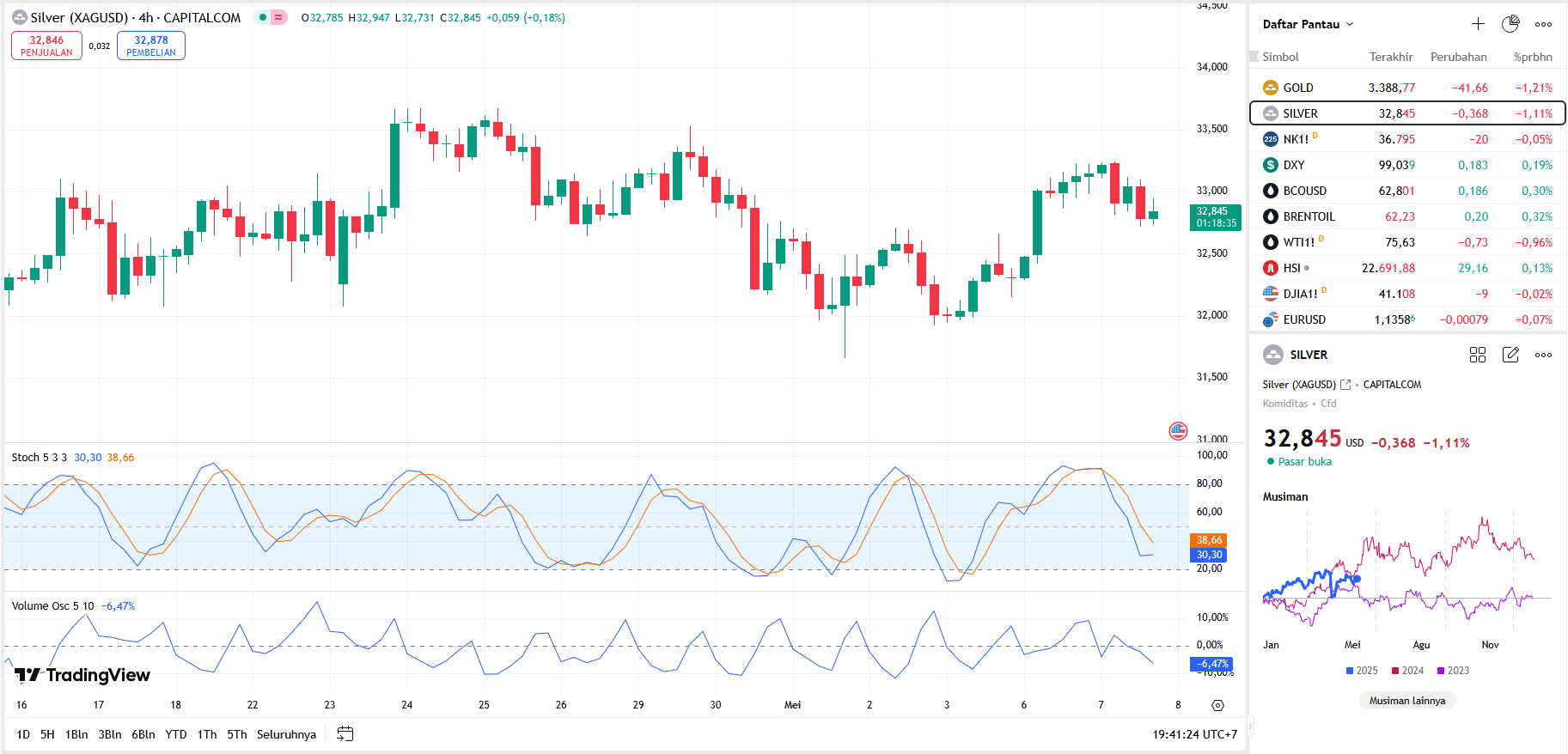Viewport: 1568px width, 754px height.
Task: Open the time axis settings gear icon
Action: (1217, 705)
